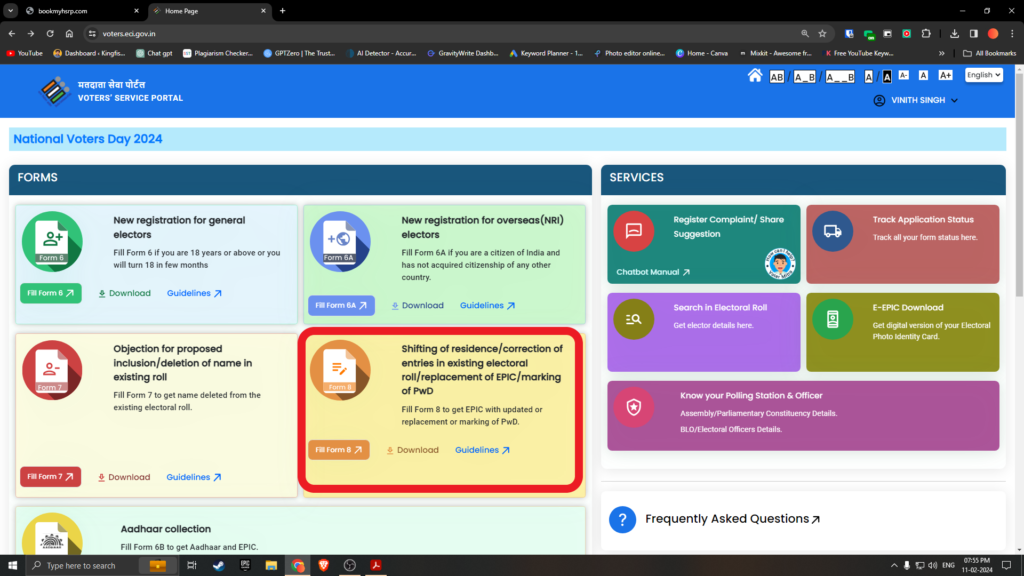Open the YouTube bookmark
1024x576 pixels.
pos(25,54)
